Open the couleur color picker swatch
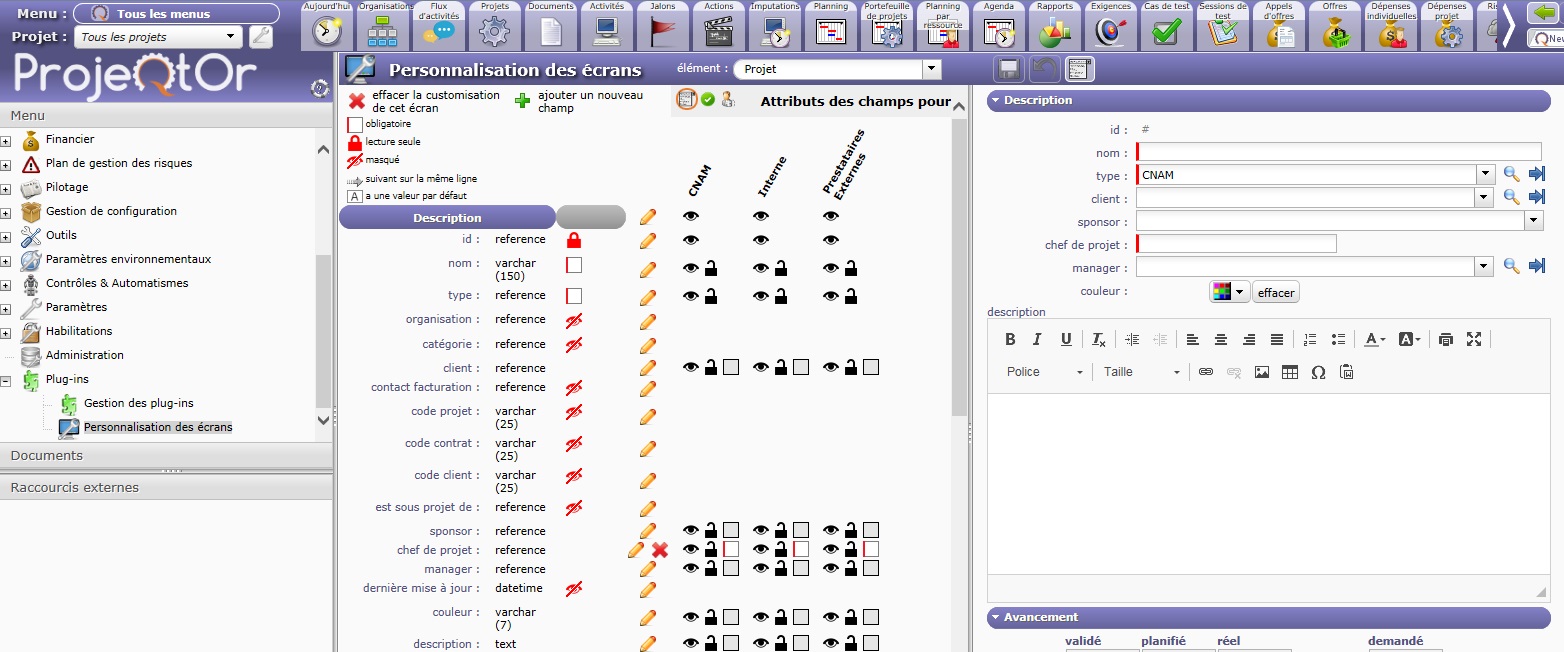This screenshot has height=652, width=1564. (x=1229, y=292)
